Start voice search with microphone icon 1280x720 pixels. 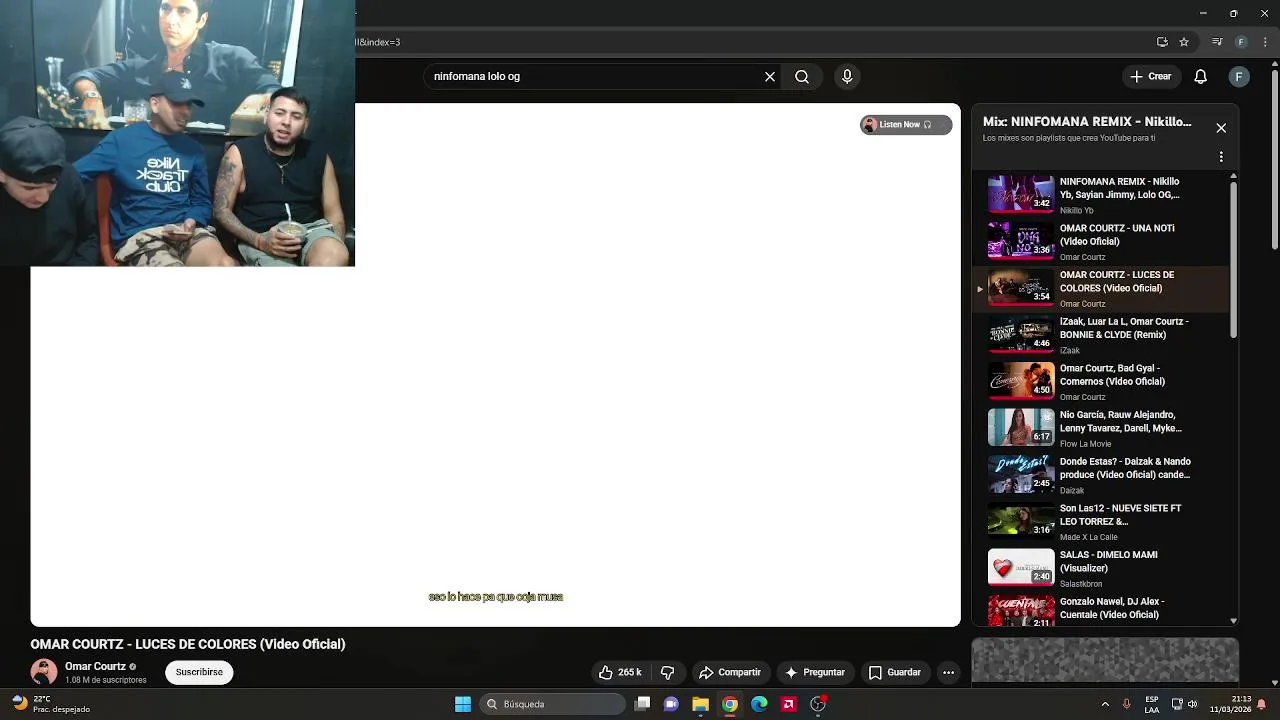847,76
